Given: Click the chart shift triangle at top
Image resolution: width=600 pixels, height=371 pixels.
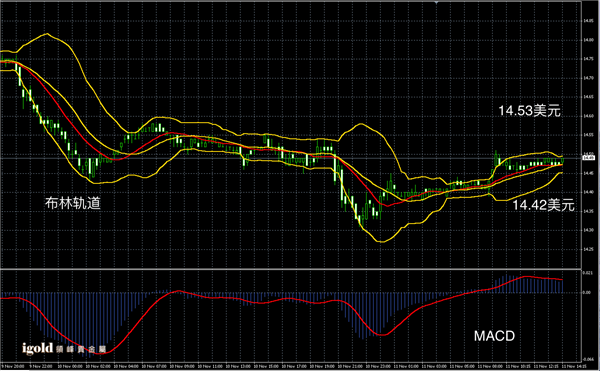Looking at the screenshot, I should (x=436, y=3).
